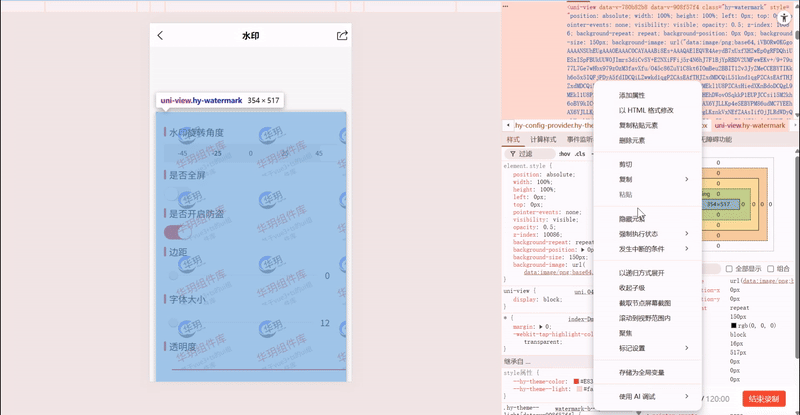Switch to the 计算样式 tab

pyautogui.click(x=543, y=139)
